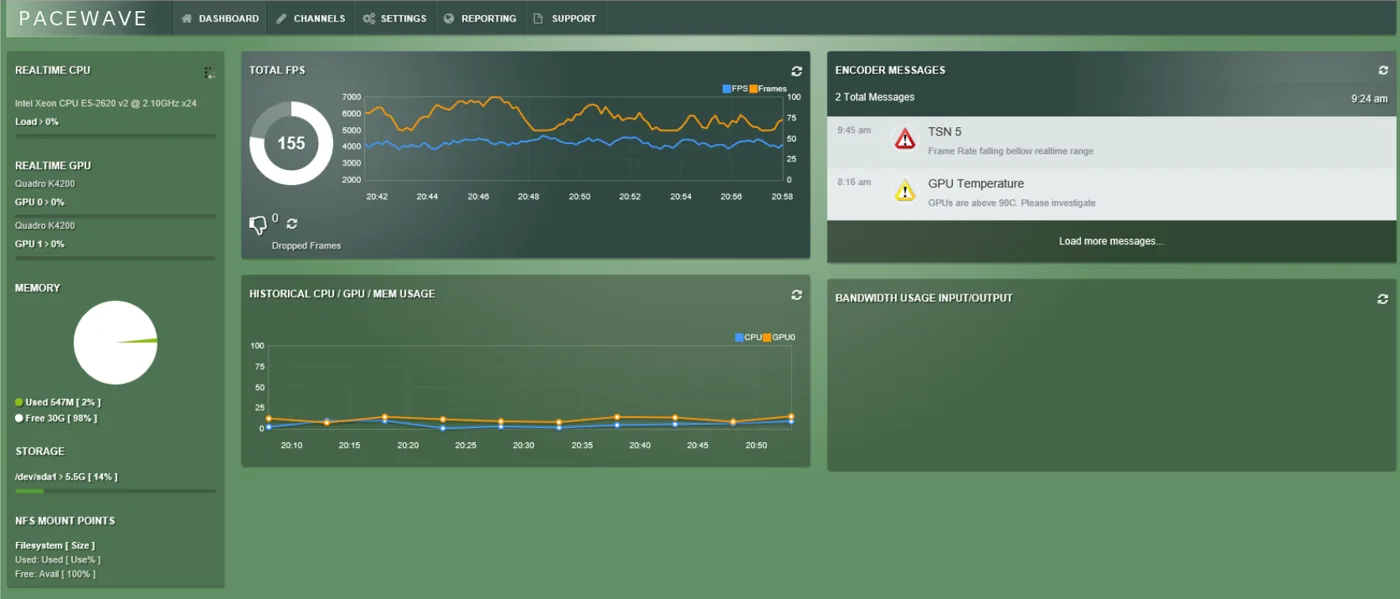Image resolution: width=1400 pixels, height=599 pixels.
Task: Click the document icon beside Support
Action: pos(538,18)
